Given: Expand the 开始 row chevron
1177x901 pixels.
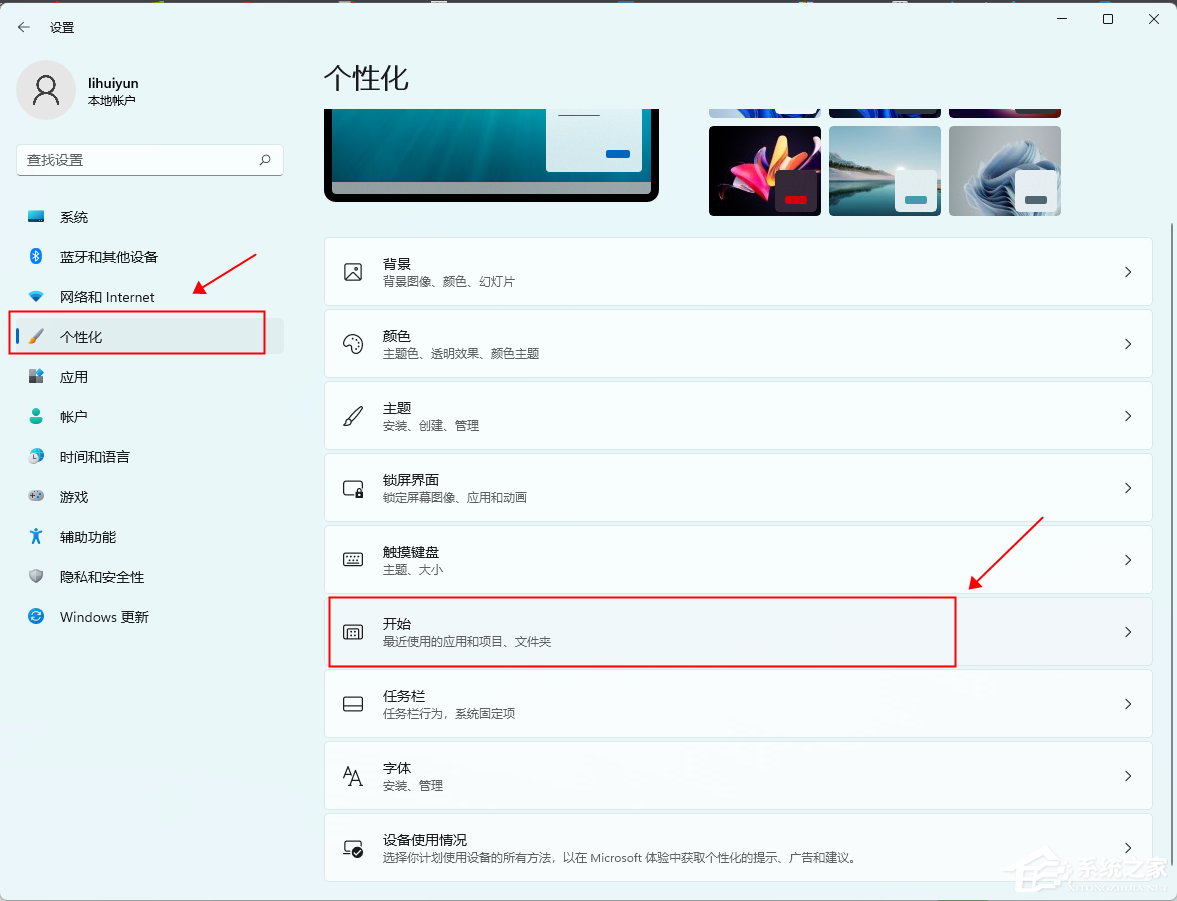Looking at the screenshot, I should click(1127, 632).
